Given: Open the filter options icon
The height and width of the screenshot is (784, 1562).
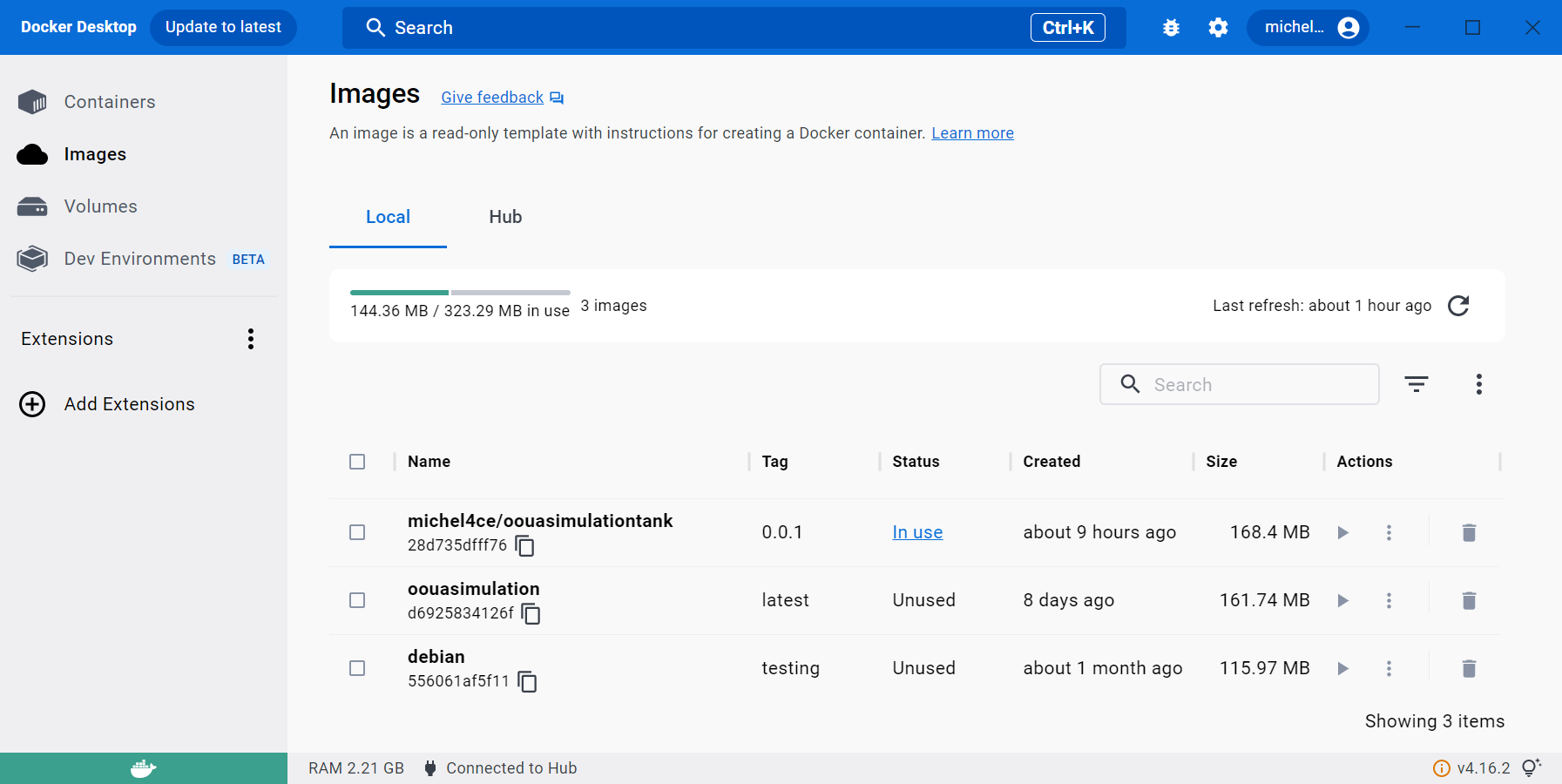Looking at the screenshot, I should point(1416,384).
